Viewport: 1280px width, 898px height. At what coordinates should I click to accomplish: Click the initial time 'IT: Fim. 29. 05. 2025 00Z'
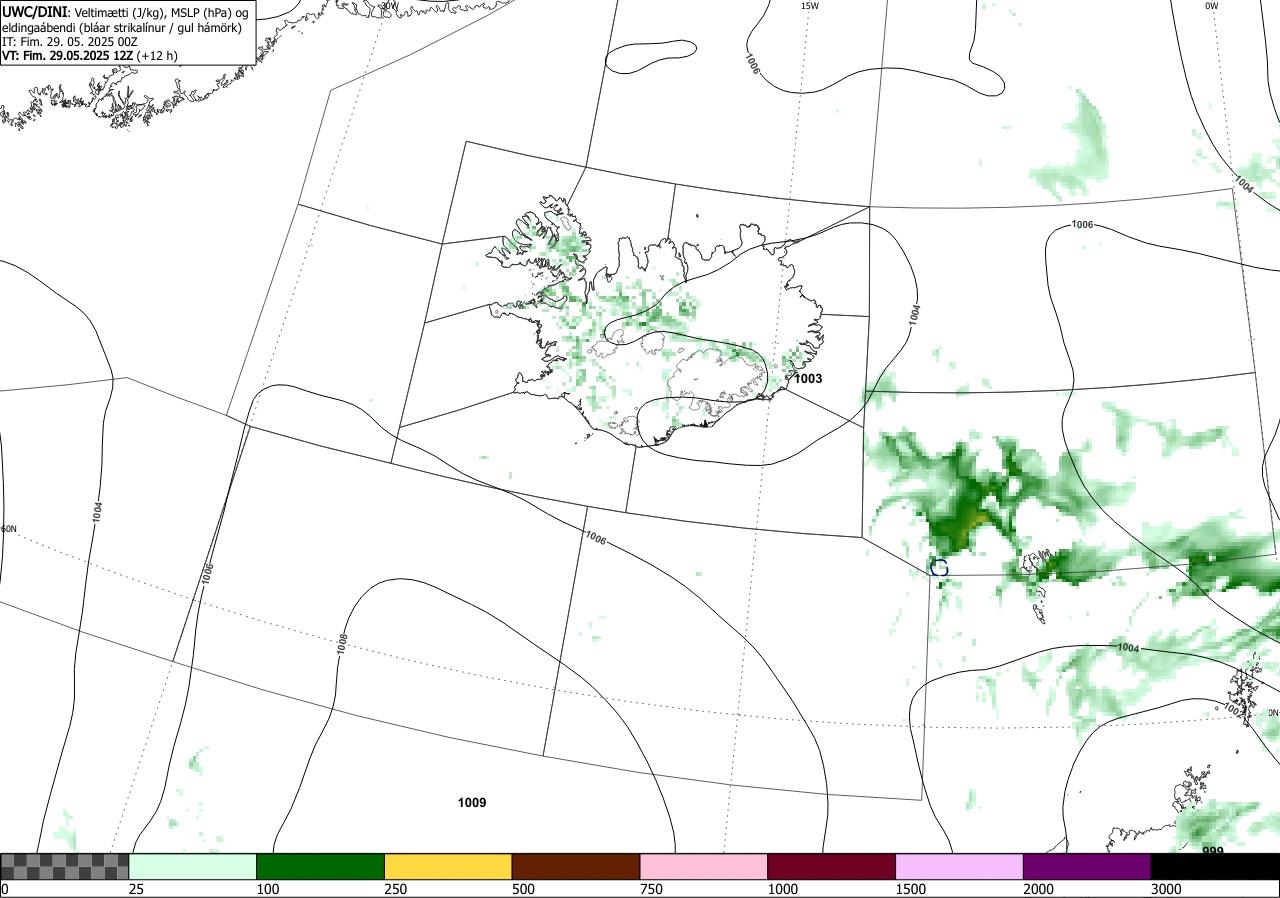(x=70, y=42)
